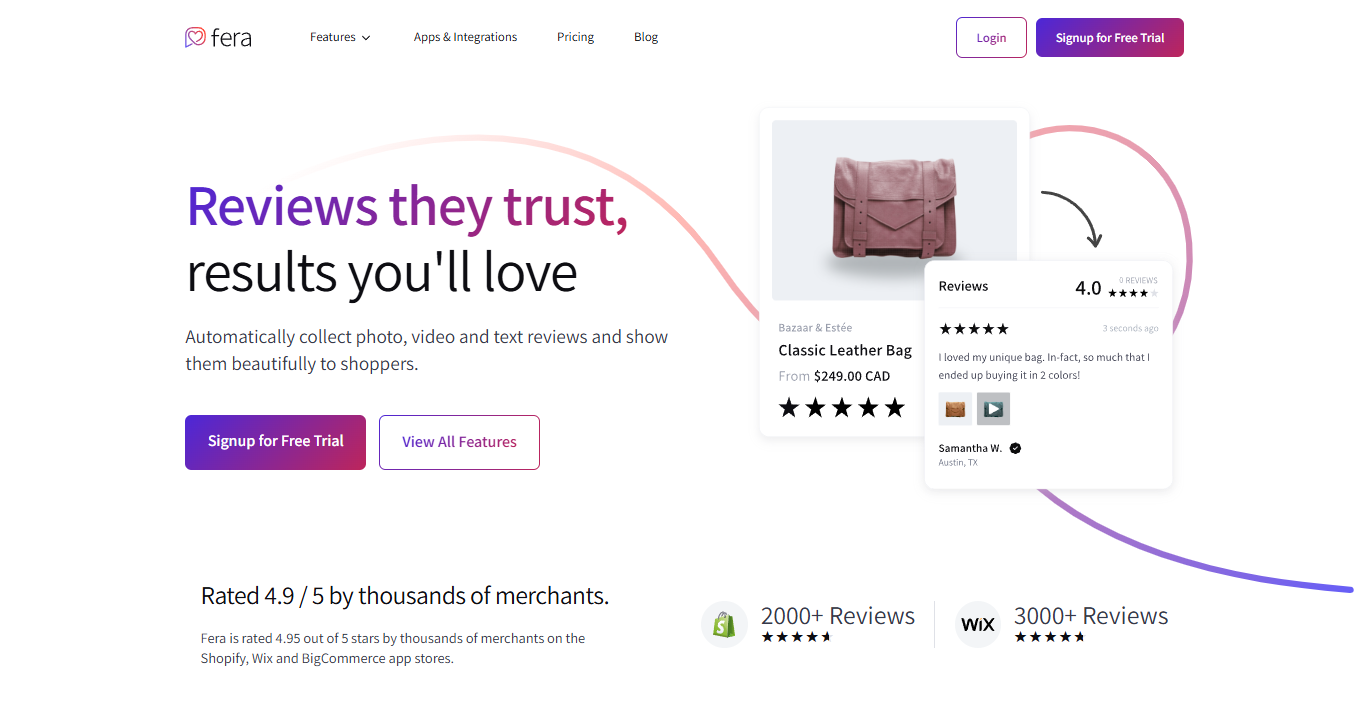Image resolution: width=1361 pixels, height=719 pixels.
Task: Open Apps & Integrations page
Action: 465,37
